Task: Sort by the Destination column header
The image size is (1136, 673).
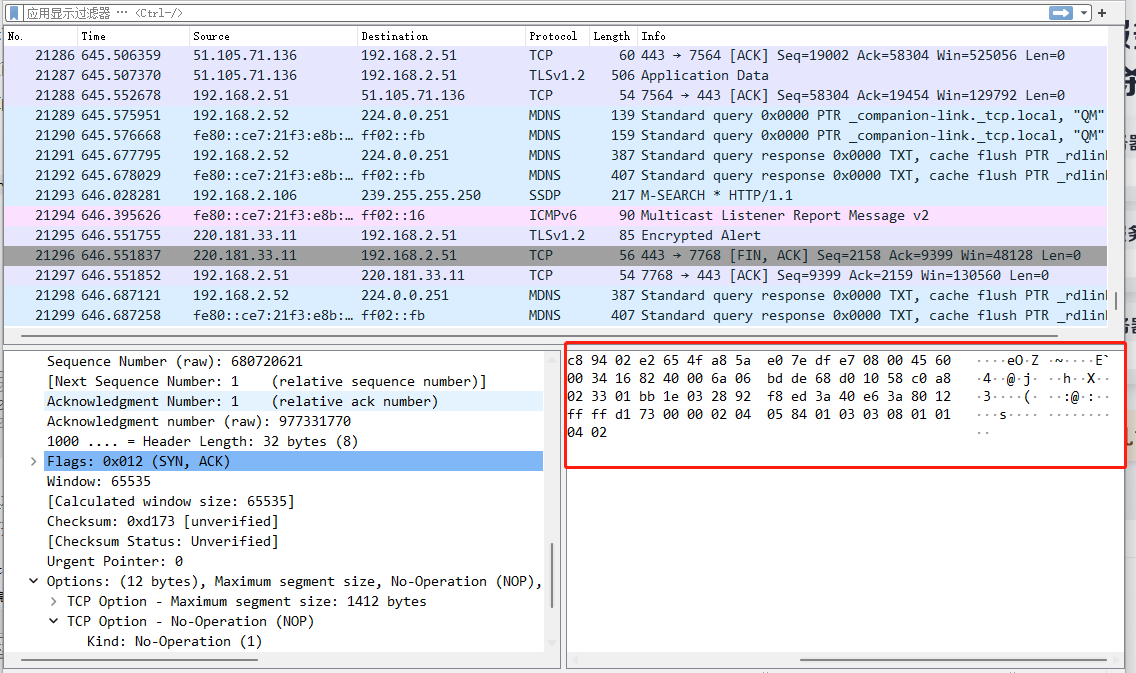Action: [x=440, y=36]
